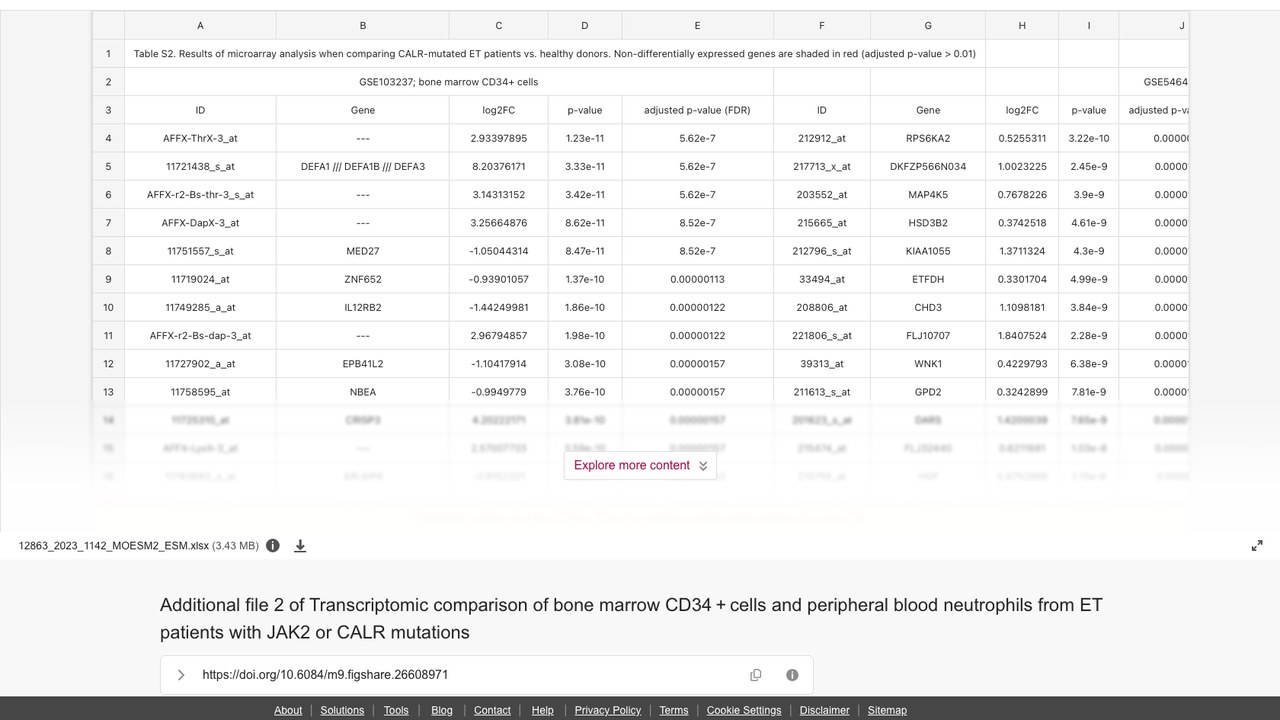Open the Disclaimer footer link
Image resolution: width=1280 pixels, height=720 pixels.
point(825,710)
